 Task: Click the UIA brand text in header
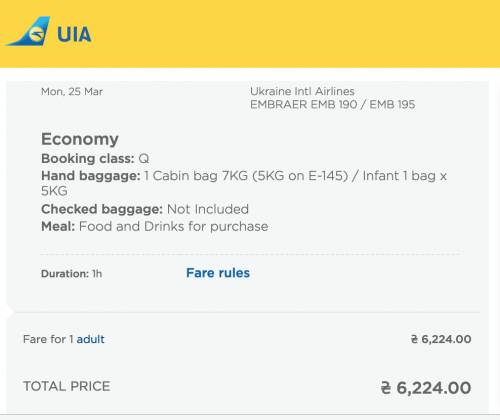[74, 35]
